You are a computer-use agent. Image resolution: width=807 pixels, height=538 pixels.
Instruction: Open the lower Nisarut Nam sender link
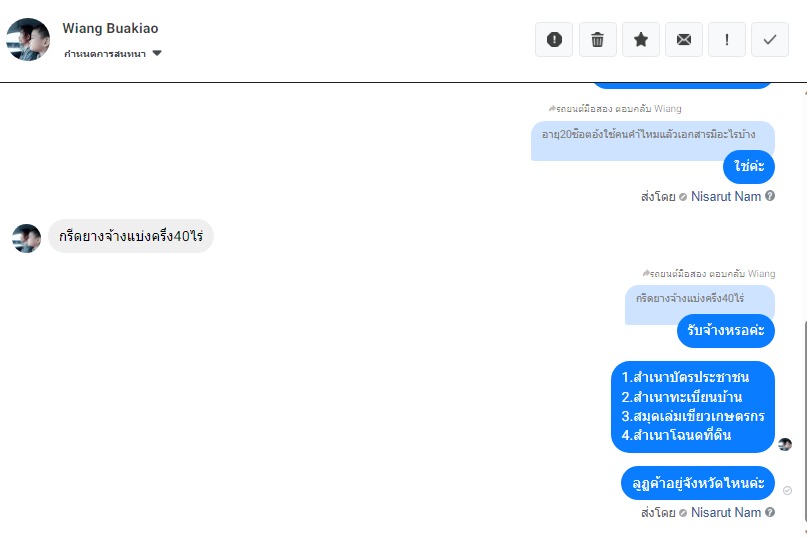pos(726,512)
